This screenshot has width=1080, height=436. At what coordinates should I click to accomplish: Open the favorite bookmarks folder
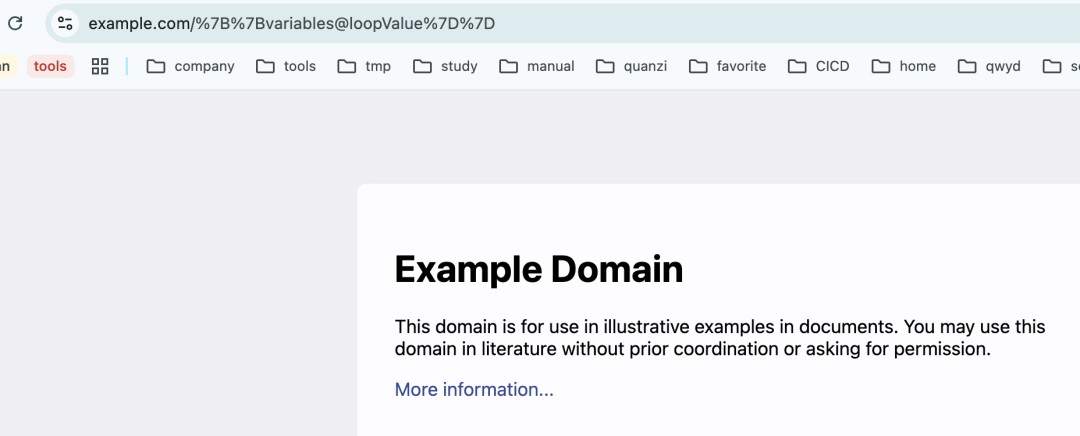pyautogui.click(x=727, y=66)
